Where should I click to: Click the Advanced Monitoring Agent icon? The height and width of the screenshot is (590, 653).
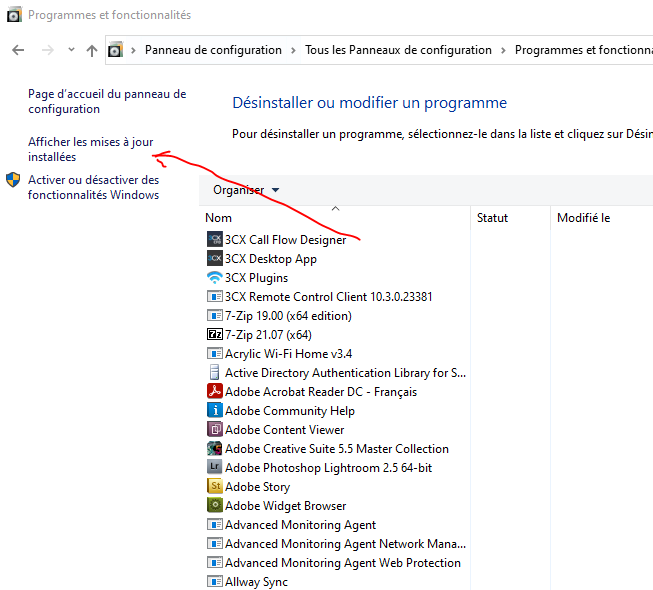click(x=214, y=524)
